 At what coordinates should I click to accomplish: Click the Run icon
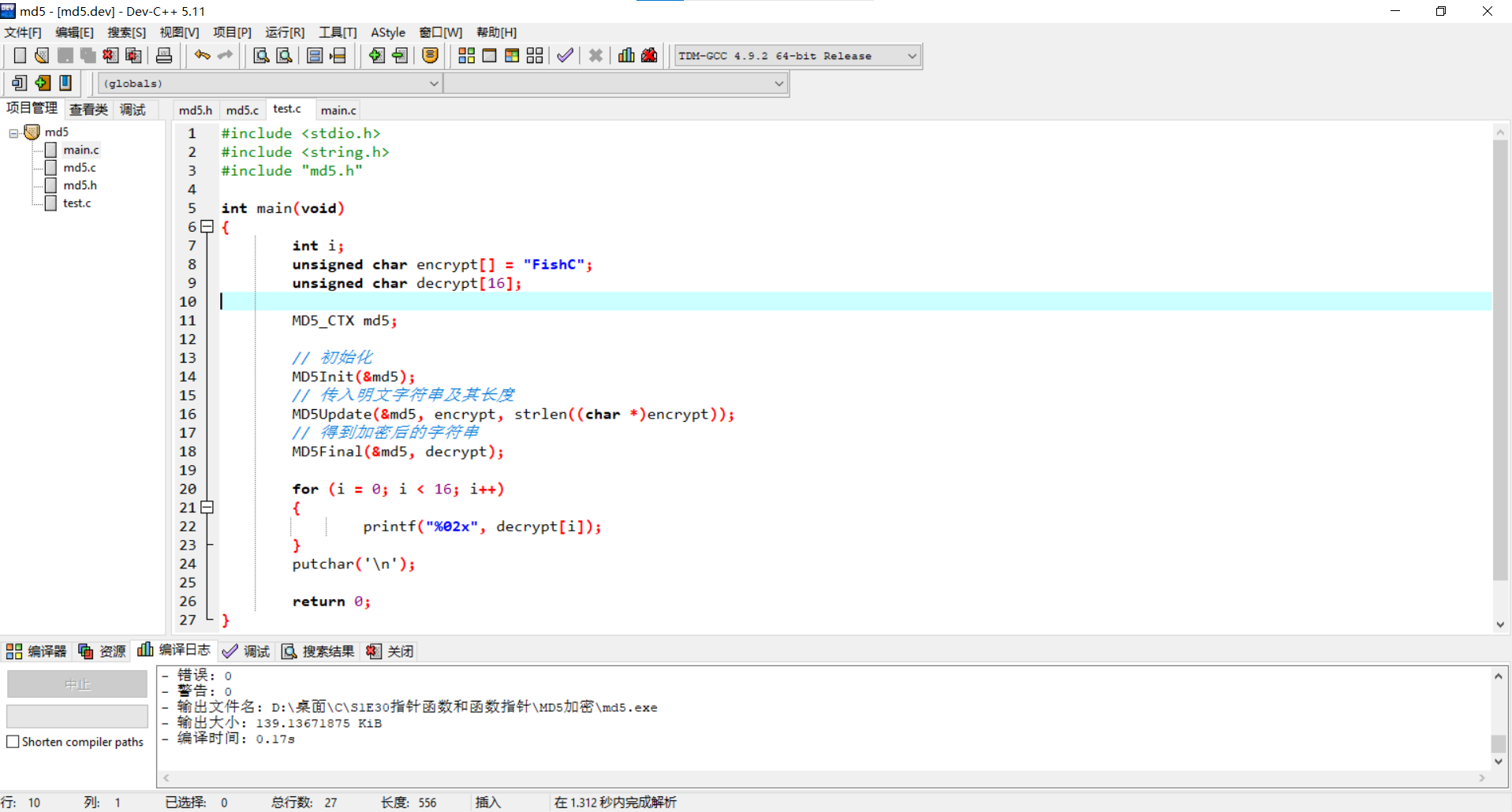coord(490,55)
